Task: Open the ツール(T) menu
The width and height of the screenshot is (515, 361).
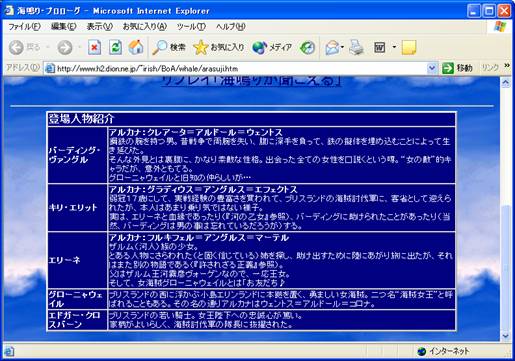Action: click(x=191, y=27)
